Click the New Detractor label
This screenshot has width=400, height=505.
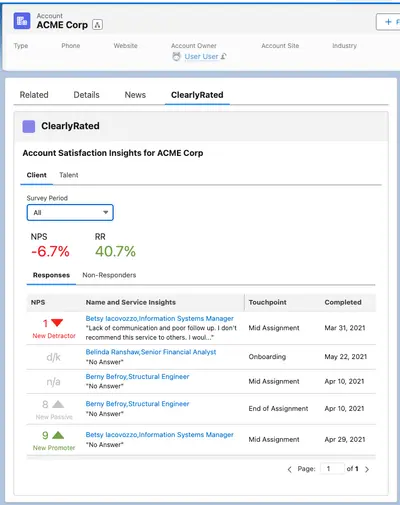tap(54, 336)
